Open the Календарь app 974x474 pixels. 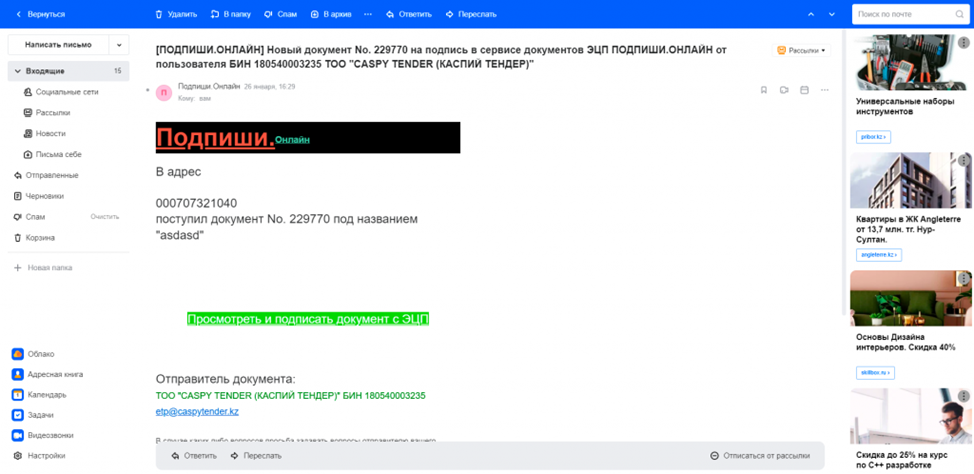pos(39,394)
